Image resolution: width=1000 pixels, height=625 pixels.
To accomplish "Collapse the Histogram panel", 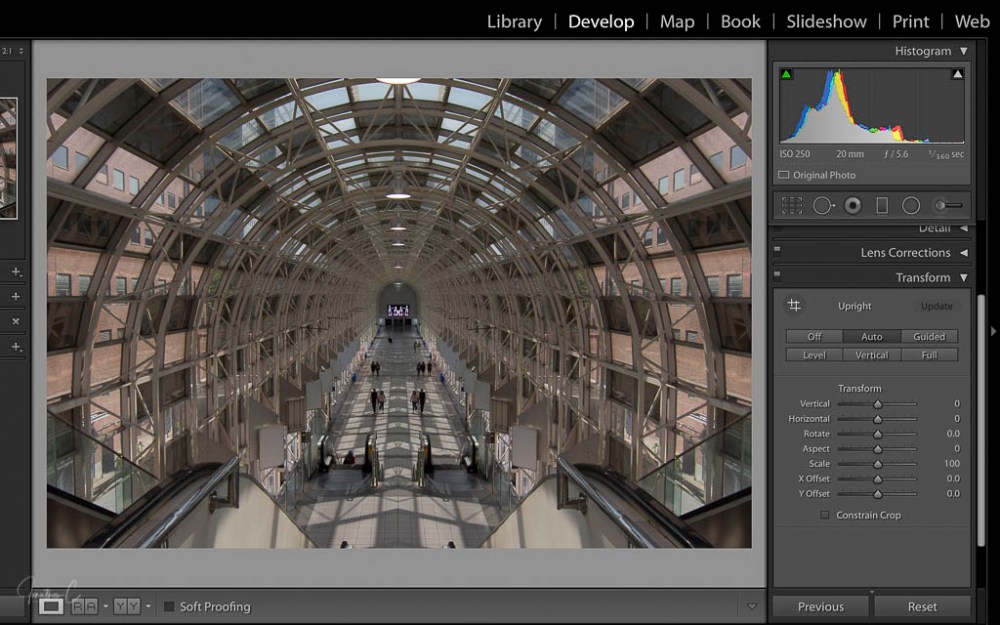I will [x=963, y=51].
